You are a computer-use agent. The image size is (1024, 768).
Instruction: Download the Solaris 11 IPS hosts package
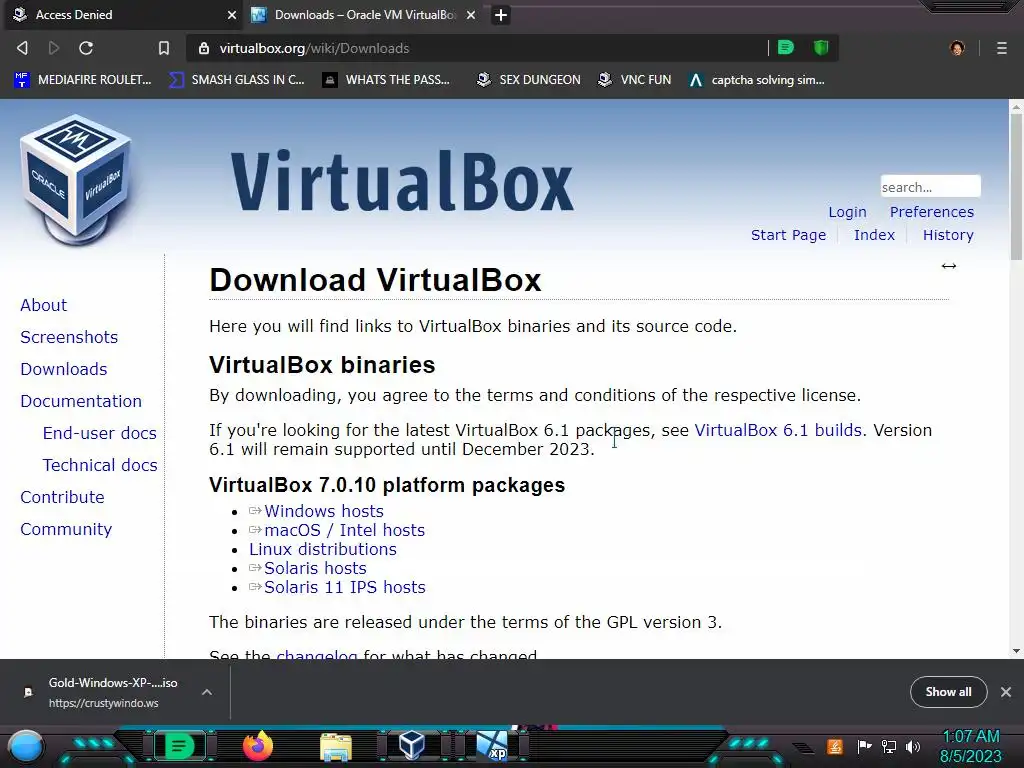pos(344,587)
